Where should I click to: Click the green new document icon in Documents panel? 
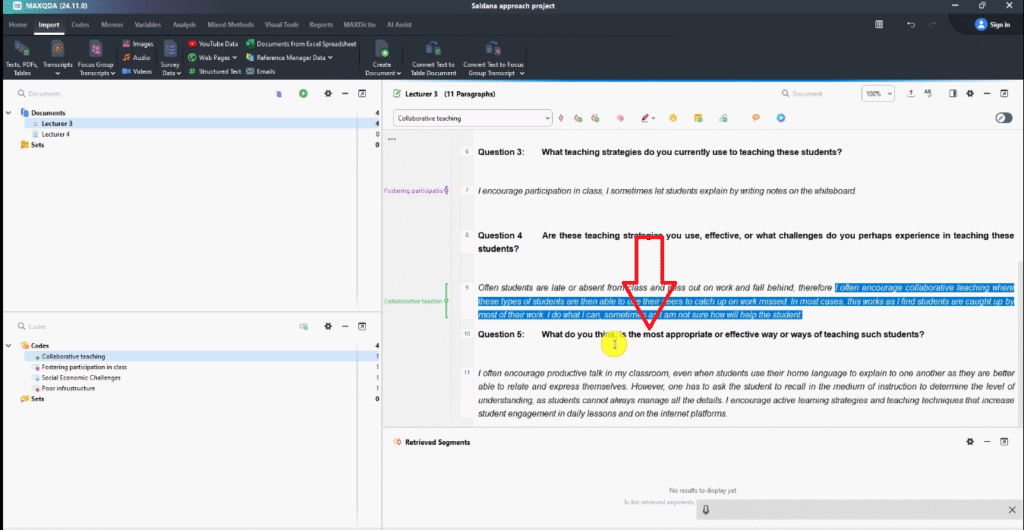[303, 93]
